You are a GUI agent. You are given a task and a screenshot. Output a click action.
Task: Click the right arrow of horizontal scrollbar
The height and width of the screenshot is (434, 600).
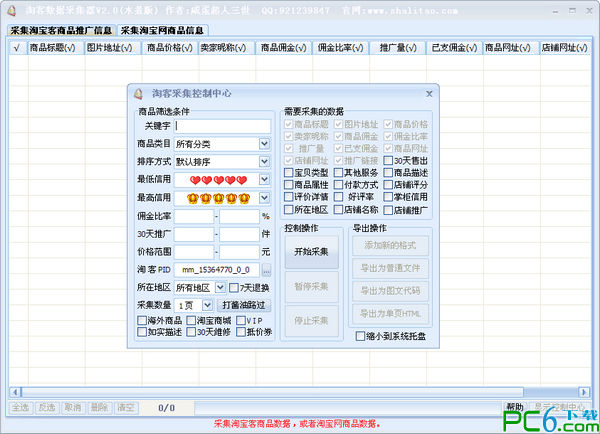(584, 392)
